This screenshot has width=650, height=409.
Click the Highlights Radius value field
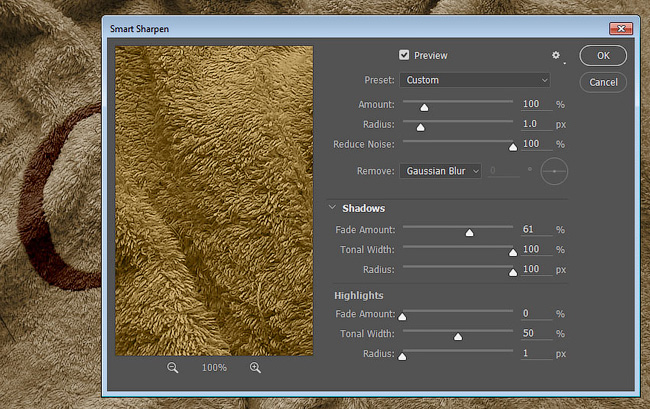[536, 353]
